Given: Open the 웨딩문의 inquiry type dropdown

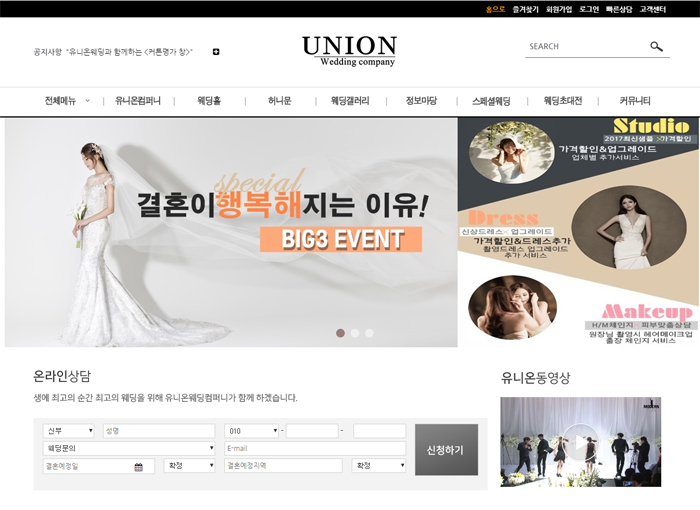Looking at the screenshot, I should click(x=128, y=448).
